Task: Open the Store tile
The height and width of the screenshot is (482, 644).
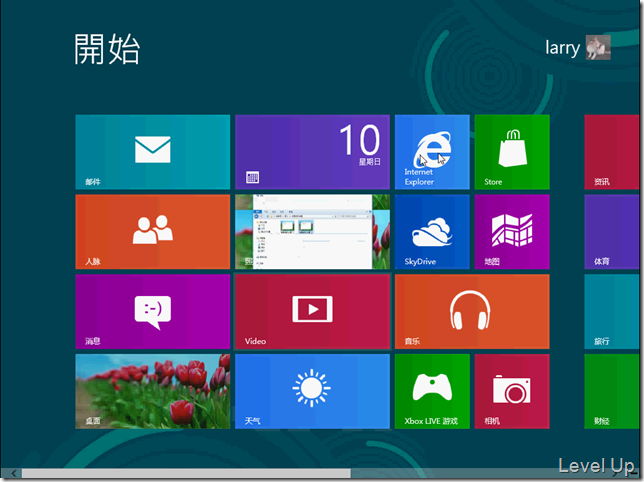Action: (x=512, y=152)
